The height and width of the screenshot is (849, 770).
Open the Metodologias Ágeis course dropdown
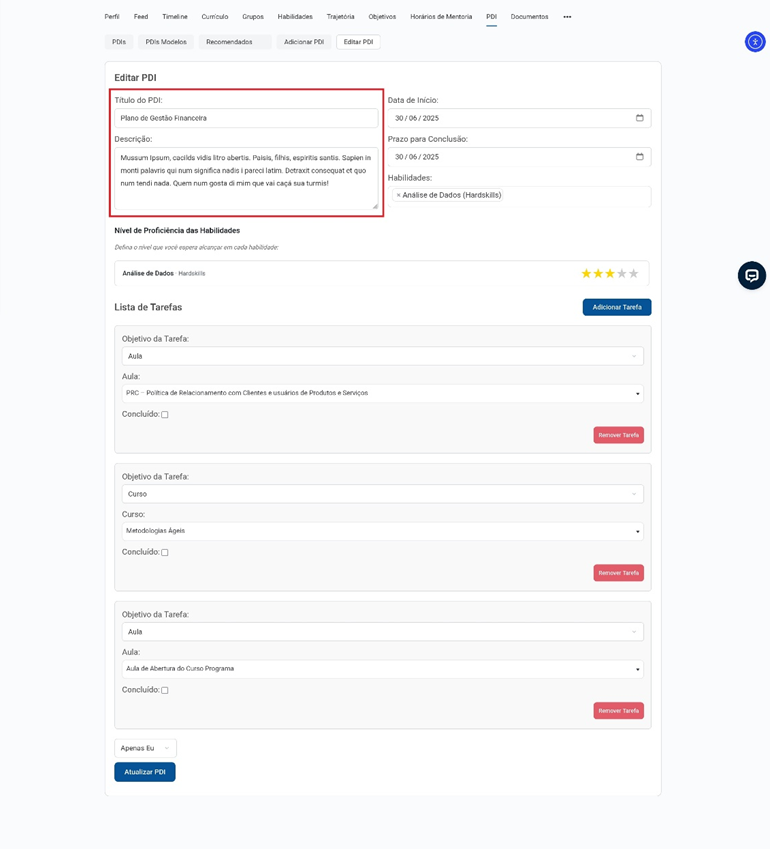coord(382,531)
